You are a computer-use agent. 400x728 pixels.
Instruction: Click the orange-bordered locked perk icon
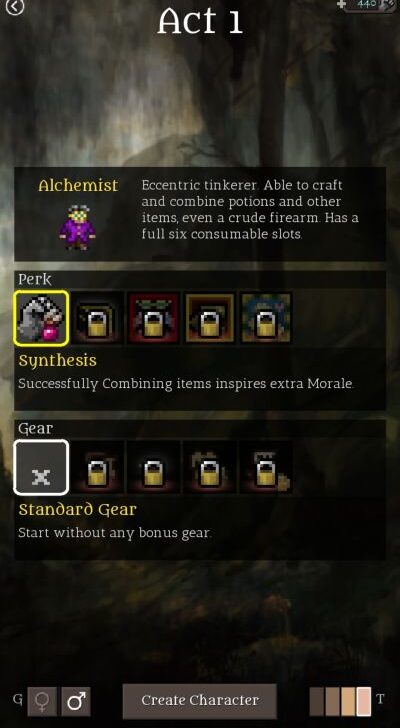tap(210, 318)
